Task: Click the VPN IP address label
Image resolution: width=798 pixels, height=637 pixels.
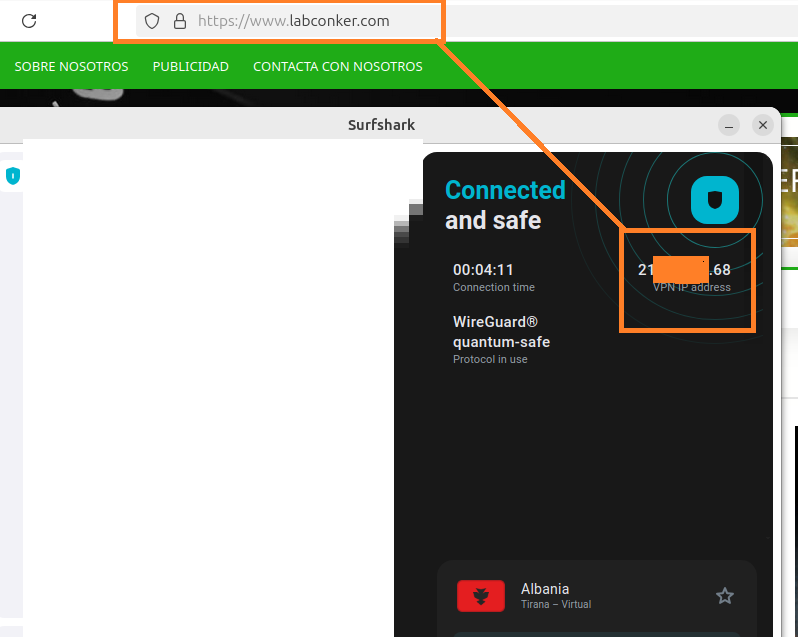Action: coord(692,287)
